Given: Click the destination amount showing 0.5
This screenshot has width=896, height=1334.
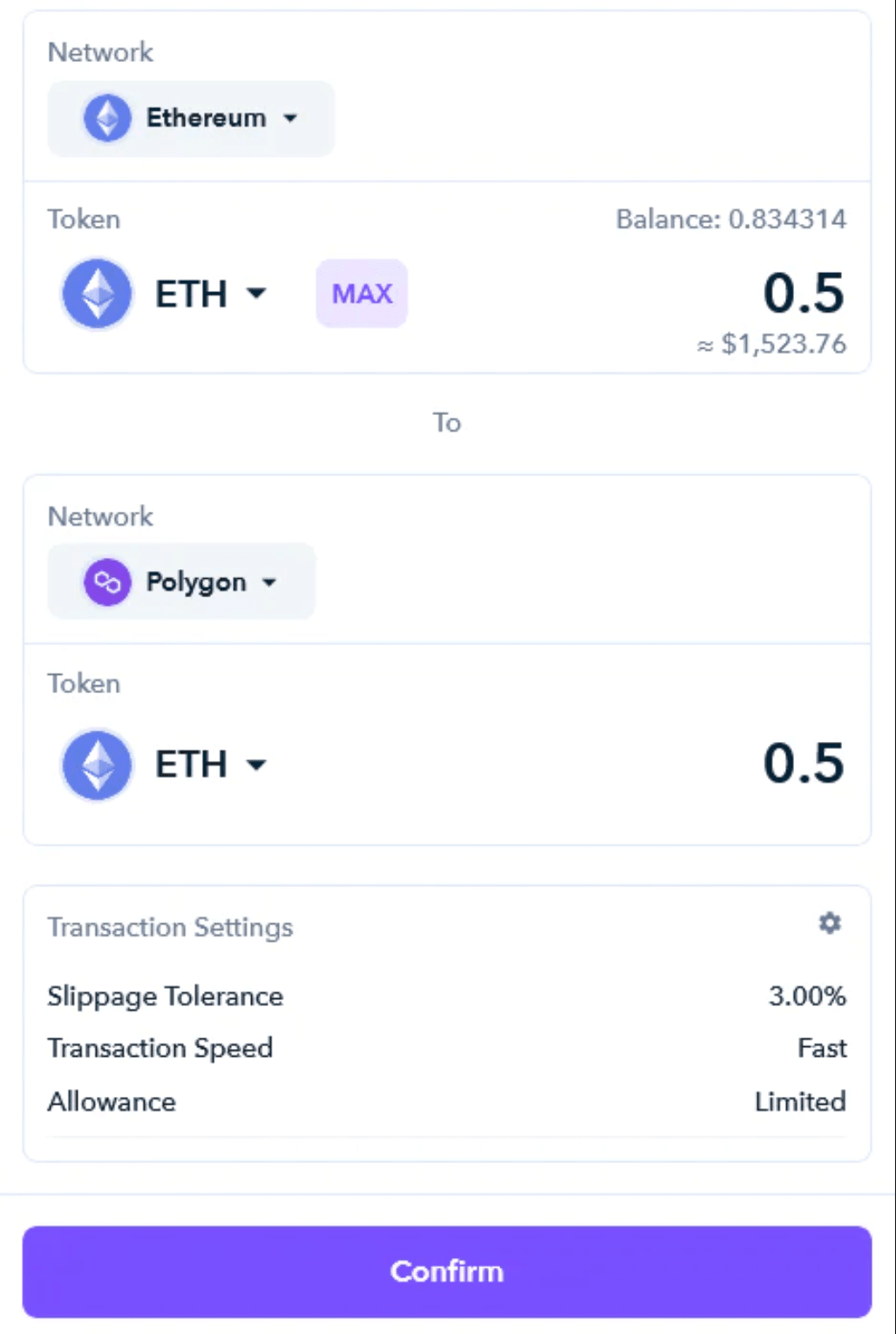Looking at the screenshot, I should (804, 763).
